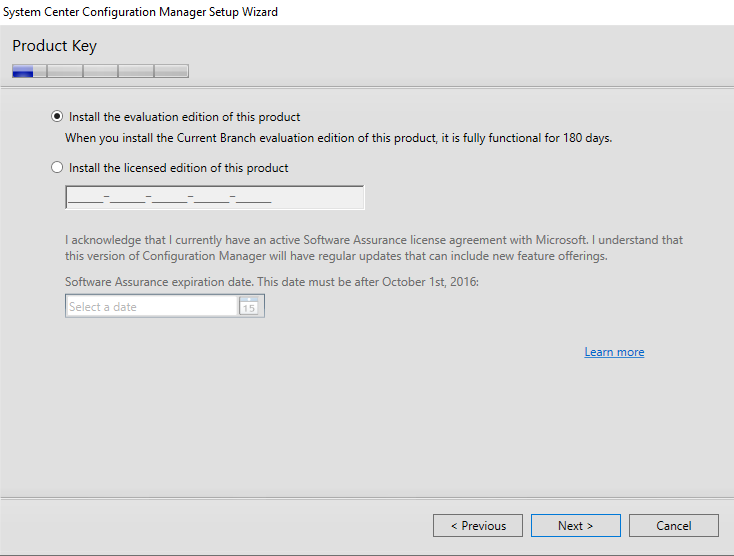The height and width of the screenshot is (556, 734).
Task: Click the System Center Configuration Manager title
Action: (x=140, y=12)
